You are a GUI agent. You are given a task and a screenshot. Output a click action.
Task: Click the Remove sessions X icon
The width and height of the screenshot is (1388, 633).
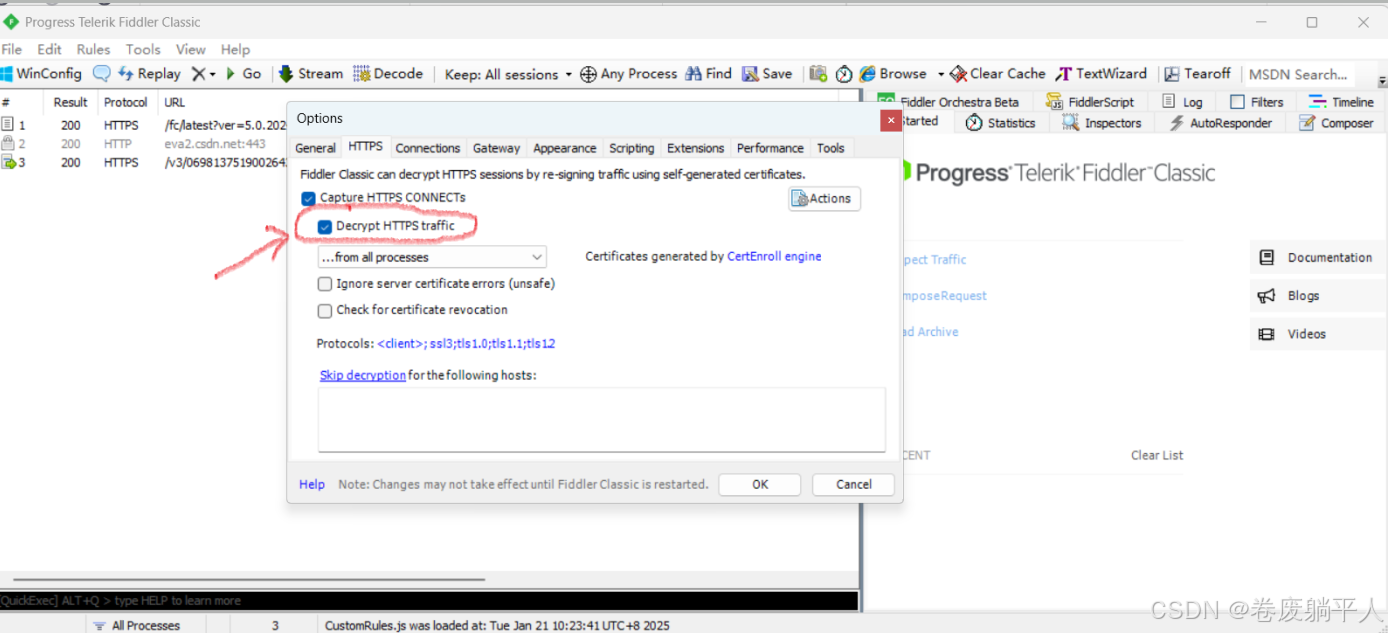(x=198, y=74)
